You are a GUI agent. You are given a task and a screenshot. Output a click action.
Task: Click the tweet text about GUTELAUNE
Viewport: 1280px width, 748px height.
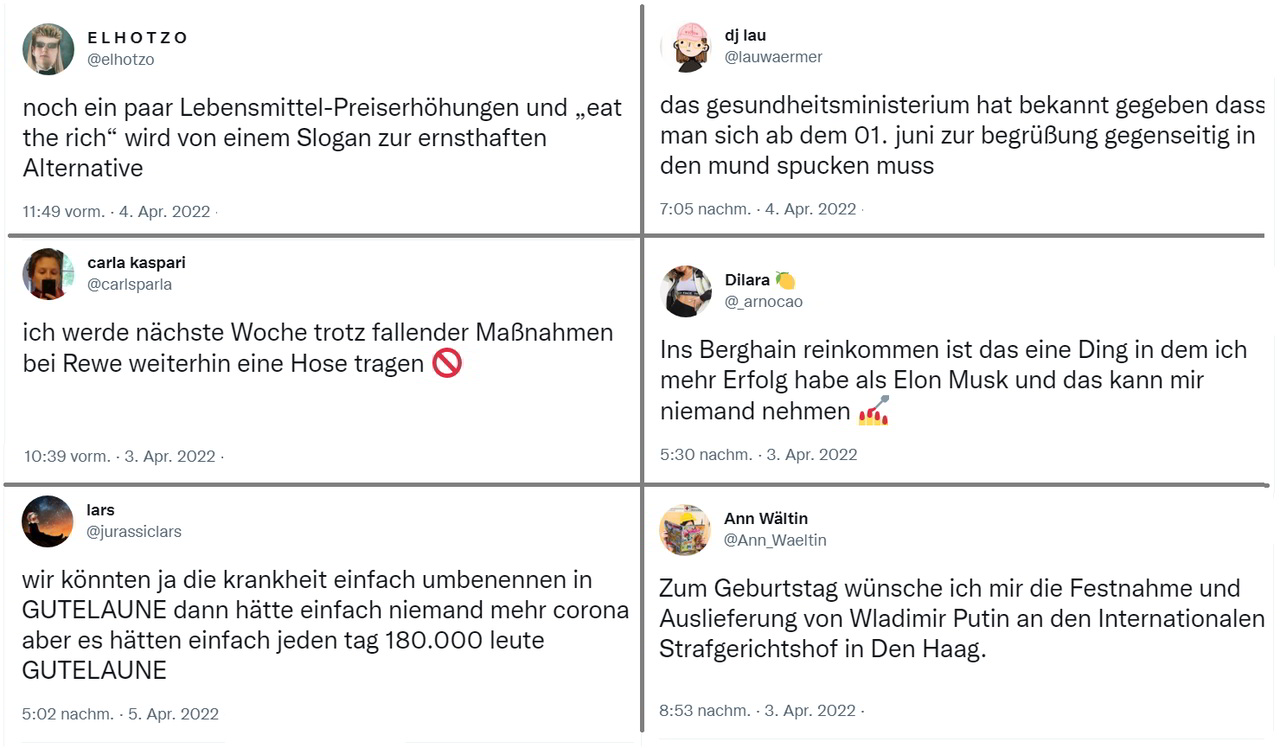pyautogui.click(x=325, y=625)
